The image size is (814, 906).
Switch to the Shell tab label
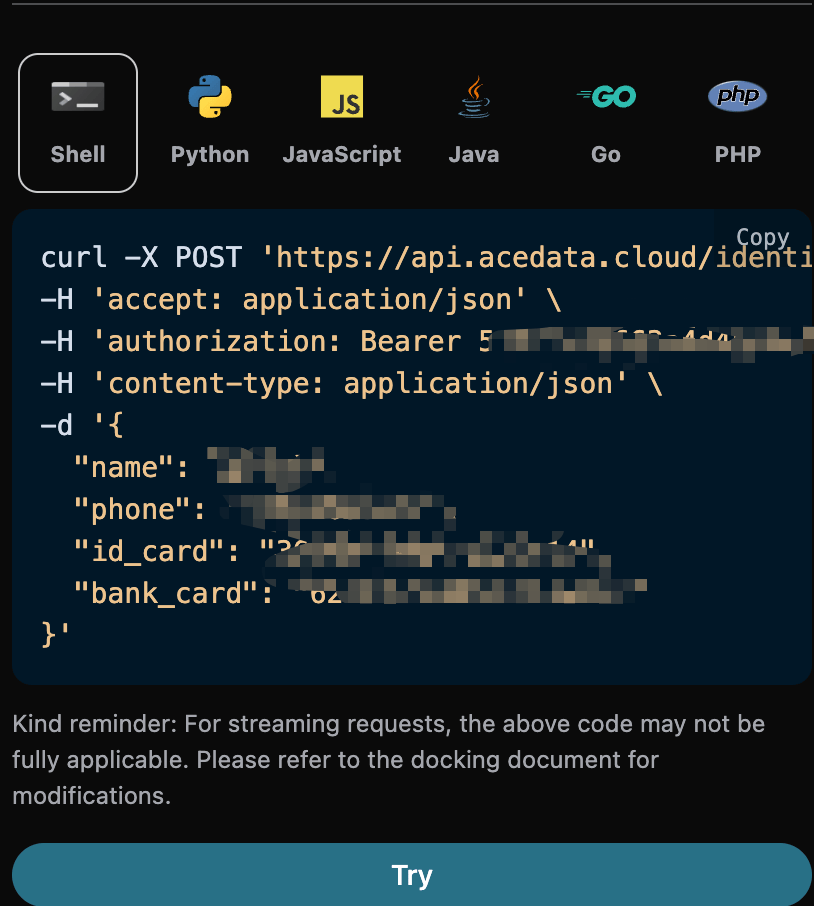[78, 155]
